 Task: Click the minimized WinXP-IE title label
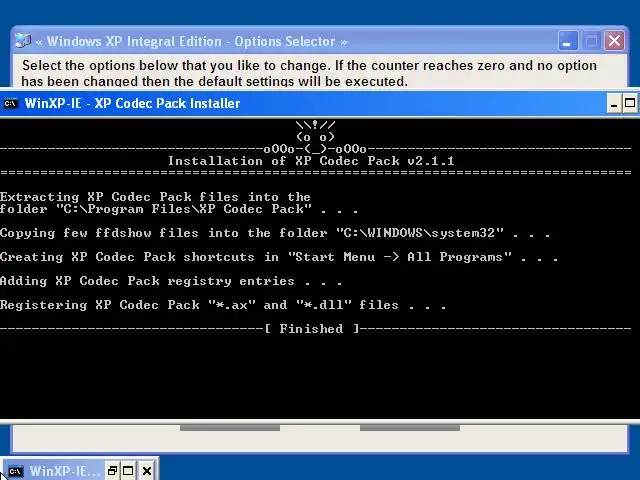[64, 471]
